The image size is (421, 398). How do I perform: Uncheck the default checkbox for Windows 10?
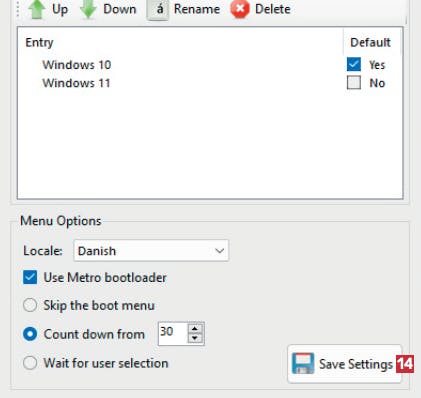(x=354, y=64)
